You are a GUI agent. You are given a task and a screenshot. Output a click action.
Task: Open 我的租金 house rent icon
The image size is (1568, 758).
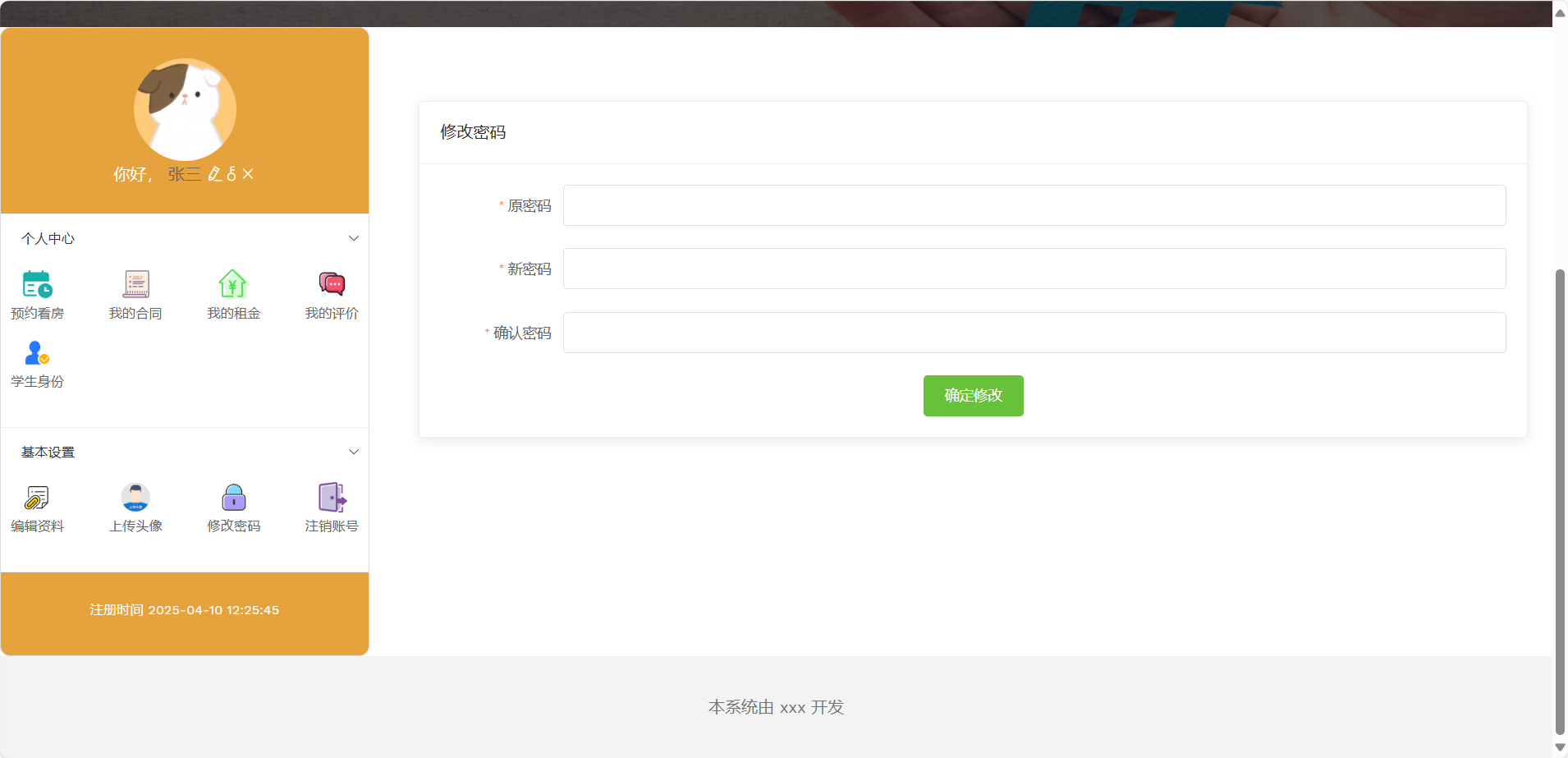tap(233, 284)
